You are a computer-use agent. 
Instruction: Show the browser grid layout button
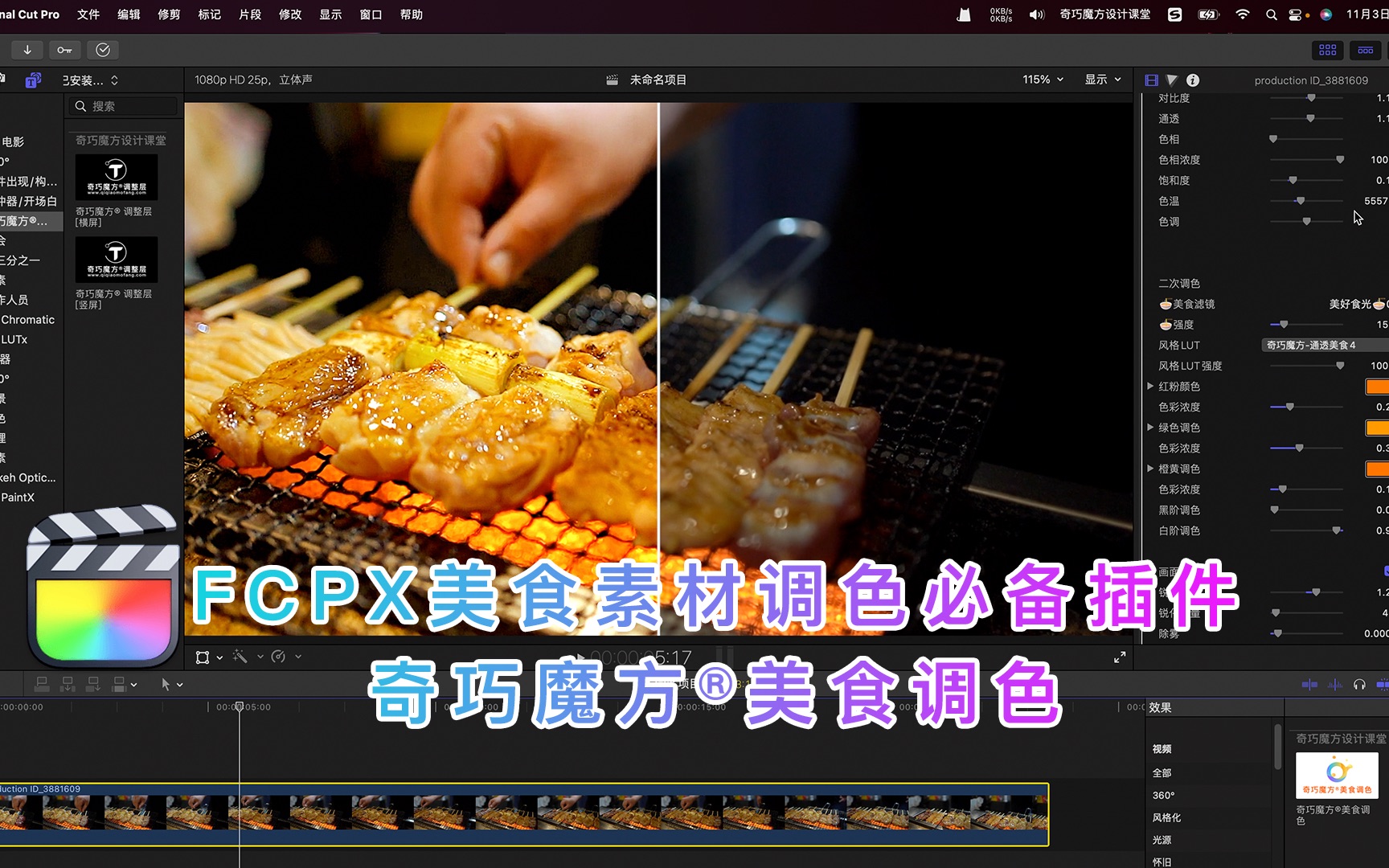pos(1328,50)
